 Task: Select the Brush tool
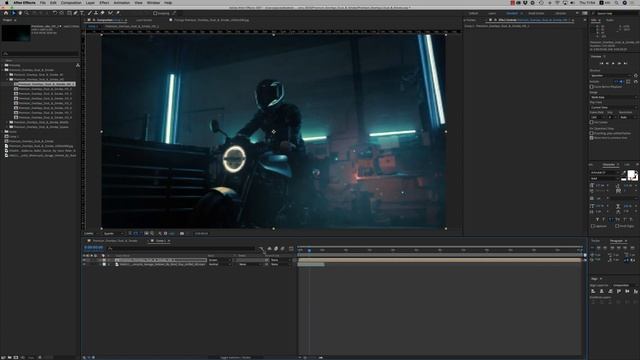[89, 13]
